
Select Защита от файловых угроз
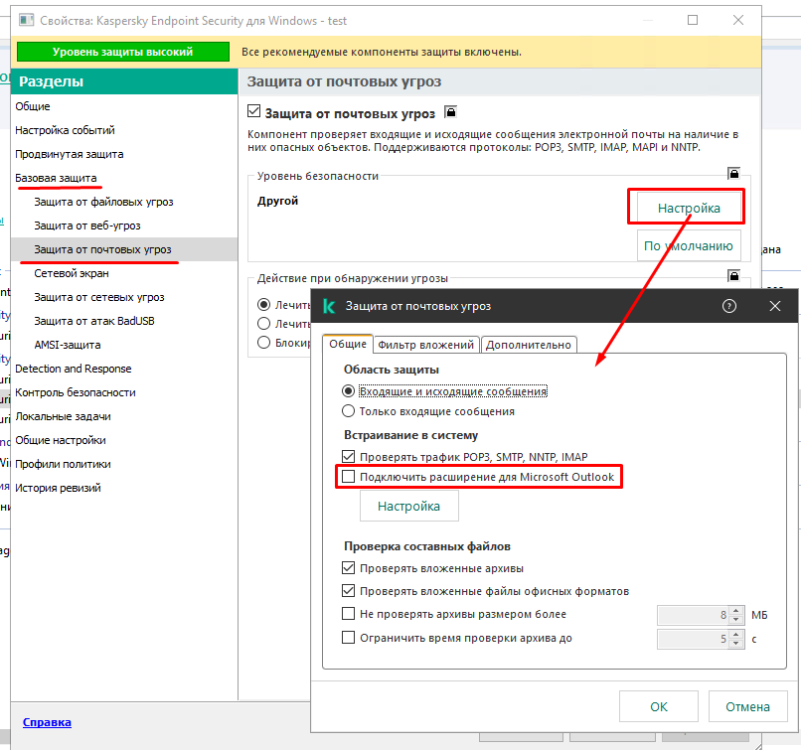pos(104,202)
